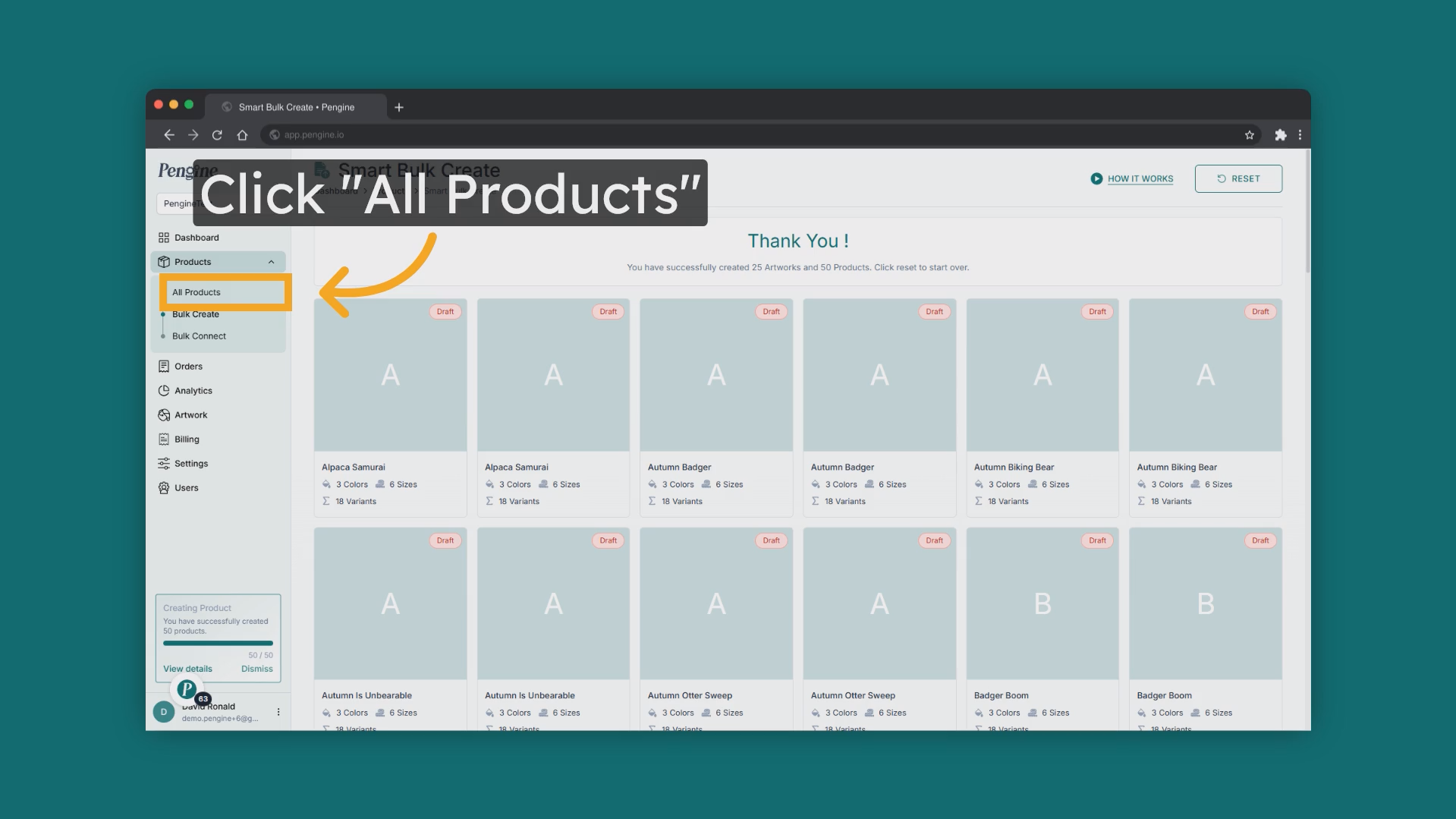Image resolution: width=1456 pixels, height=819 pixels.
Task: Click View details in Creating Product card
Action: 187,669
